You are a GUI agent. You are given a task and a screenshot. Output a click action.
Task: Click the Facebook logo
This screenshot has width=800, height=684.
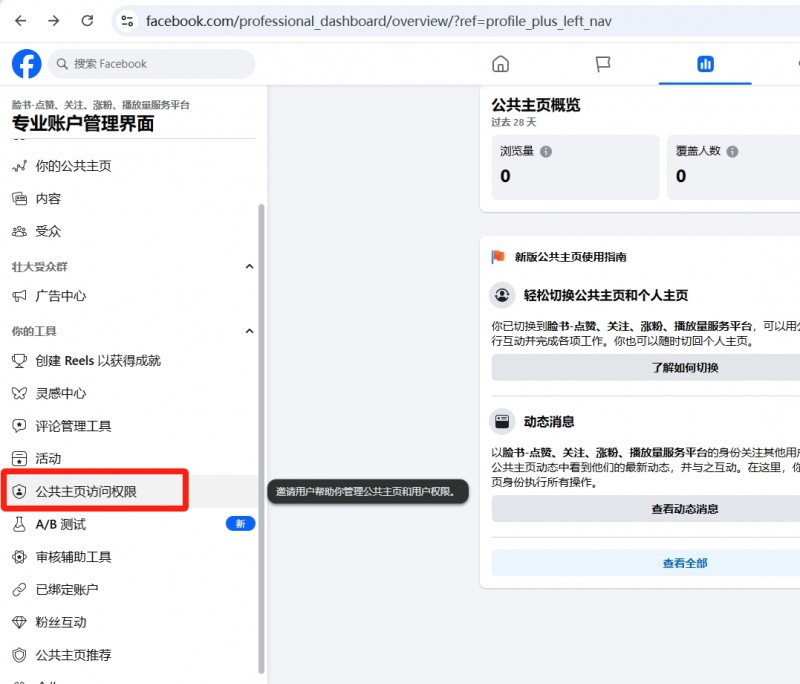pos(27,64)
